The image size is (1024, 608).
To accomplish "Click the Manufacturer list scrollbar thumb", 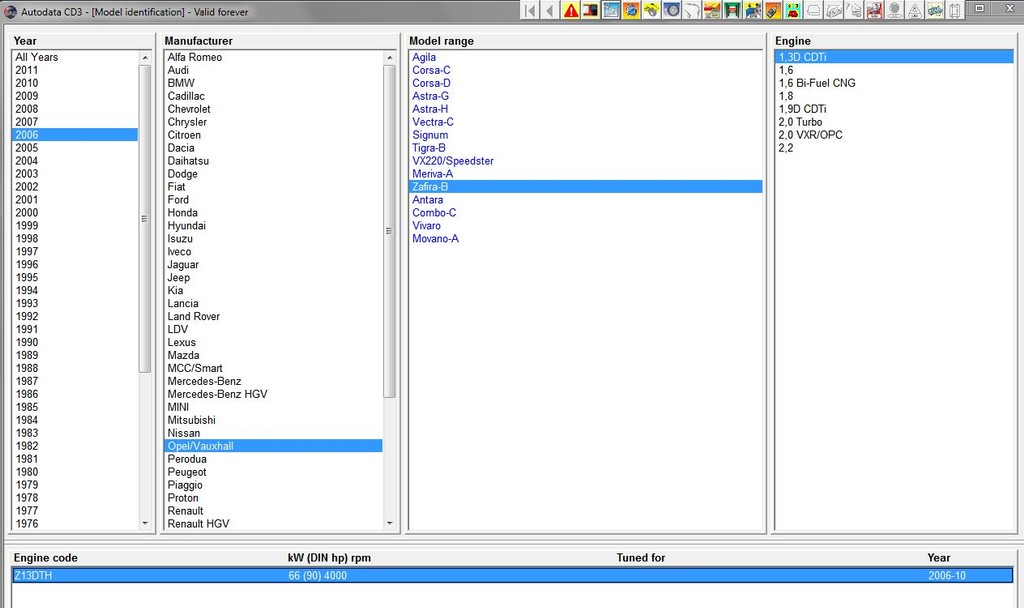I will 390,231.
